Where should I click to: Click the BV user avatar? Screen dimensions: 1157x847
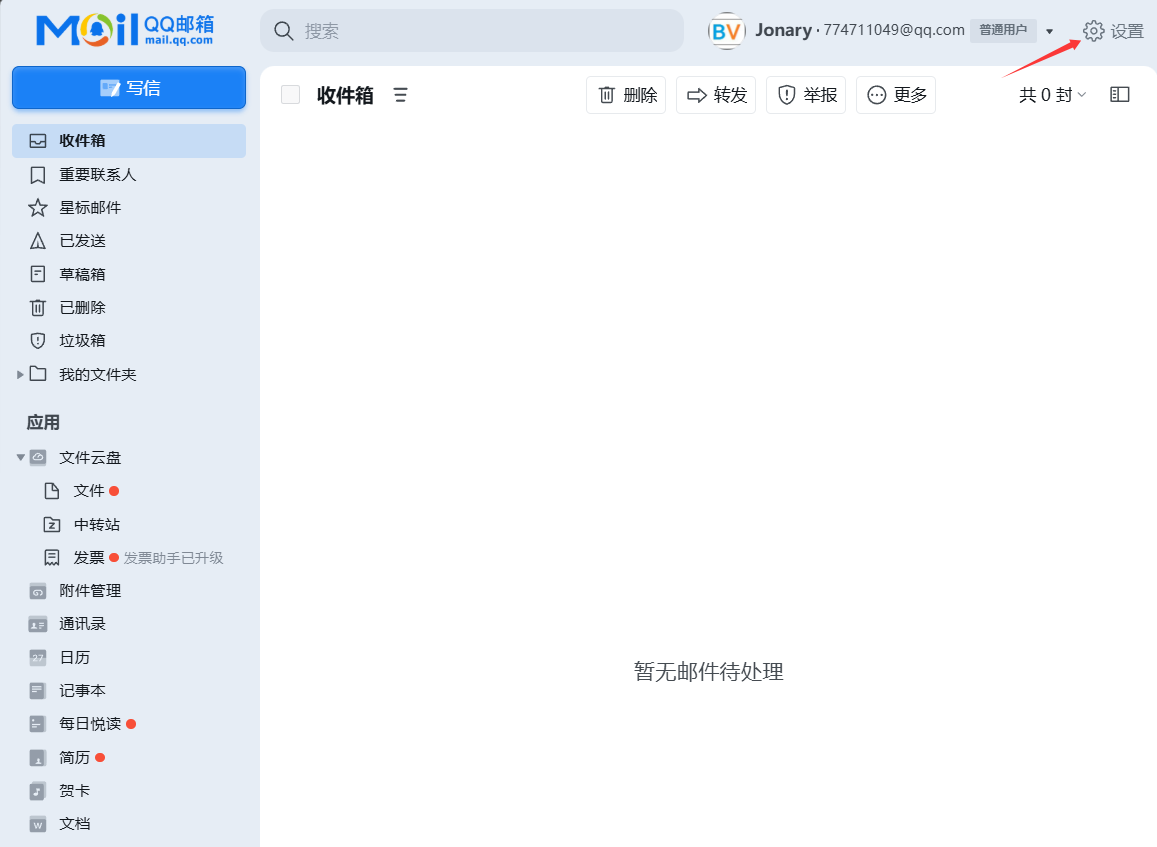pyautogui.click(x=726, y=31)
